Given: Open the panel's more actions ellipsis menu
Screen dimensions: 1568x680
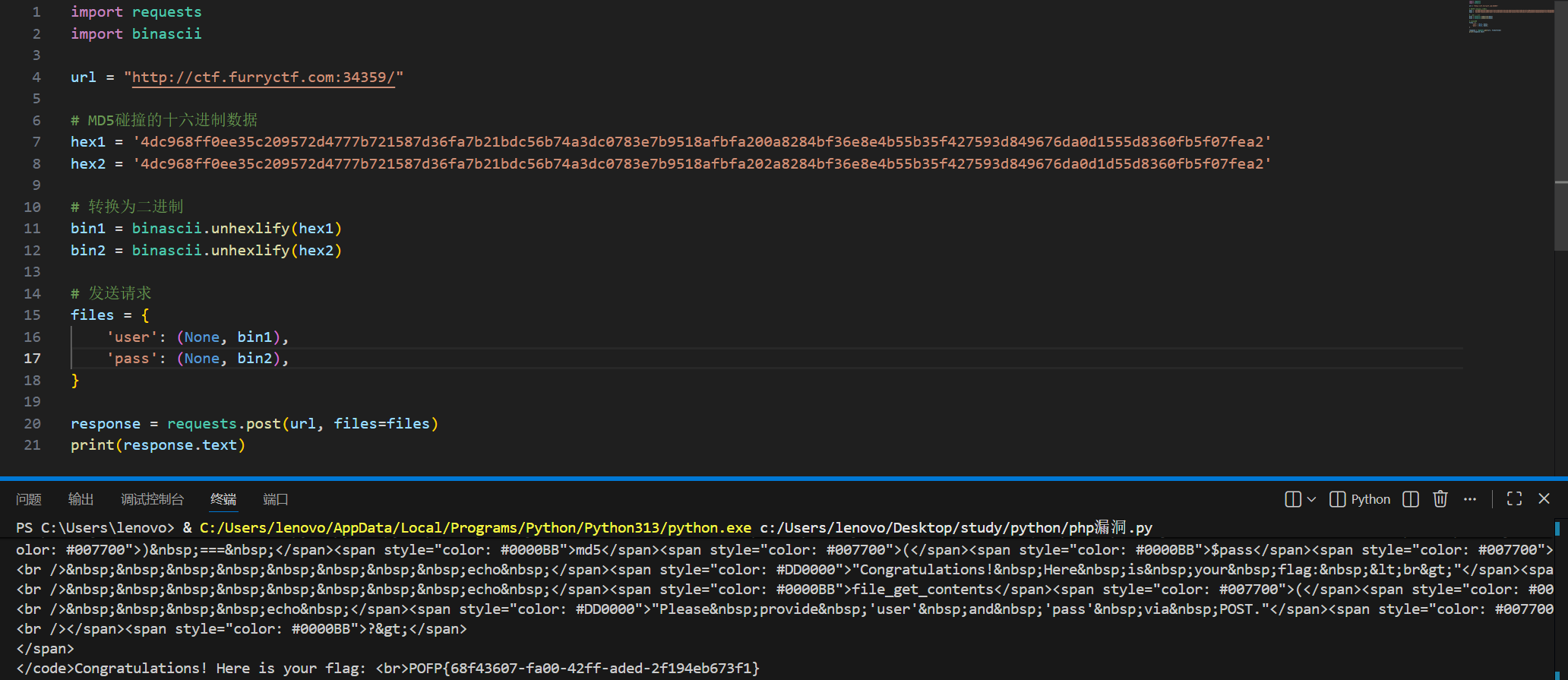Looking at the screenshot, I should click(x=1470, y=499).
